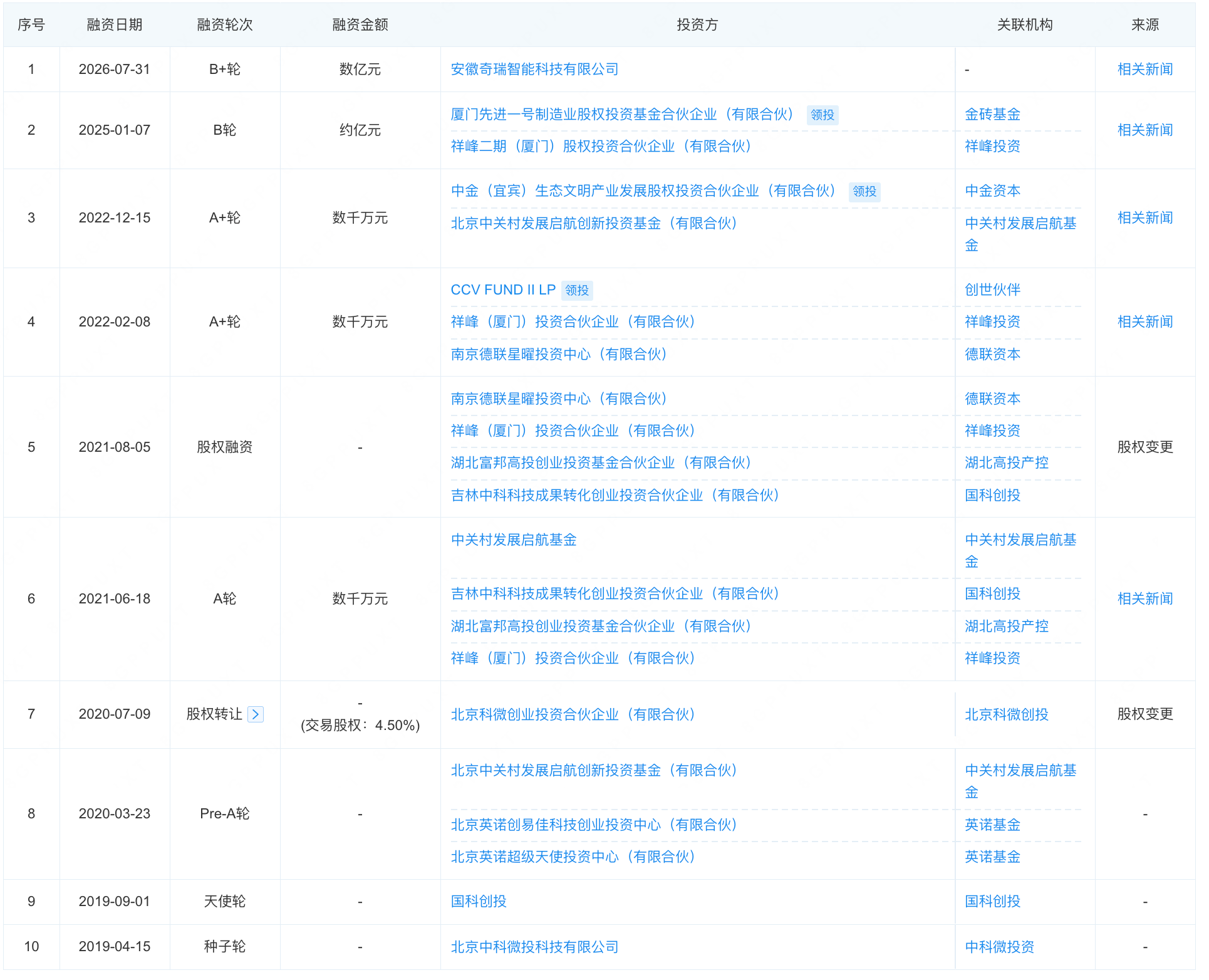Click the 融资金额 column header
1209x980 pixels.
pyautogui.click(x=360, y=25)
